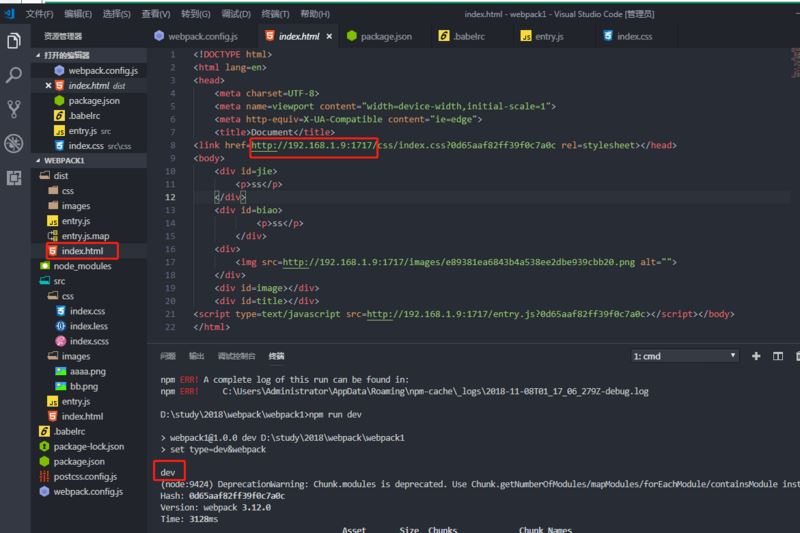This screenshot has height=533, width=800.
Task: Open the Debug view icon
Action: [x=14, y=143]
